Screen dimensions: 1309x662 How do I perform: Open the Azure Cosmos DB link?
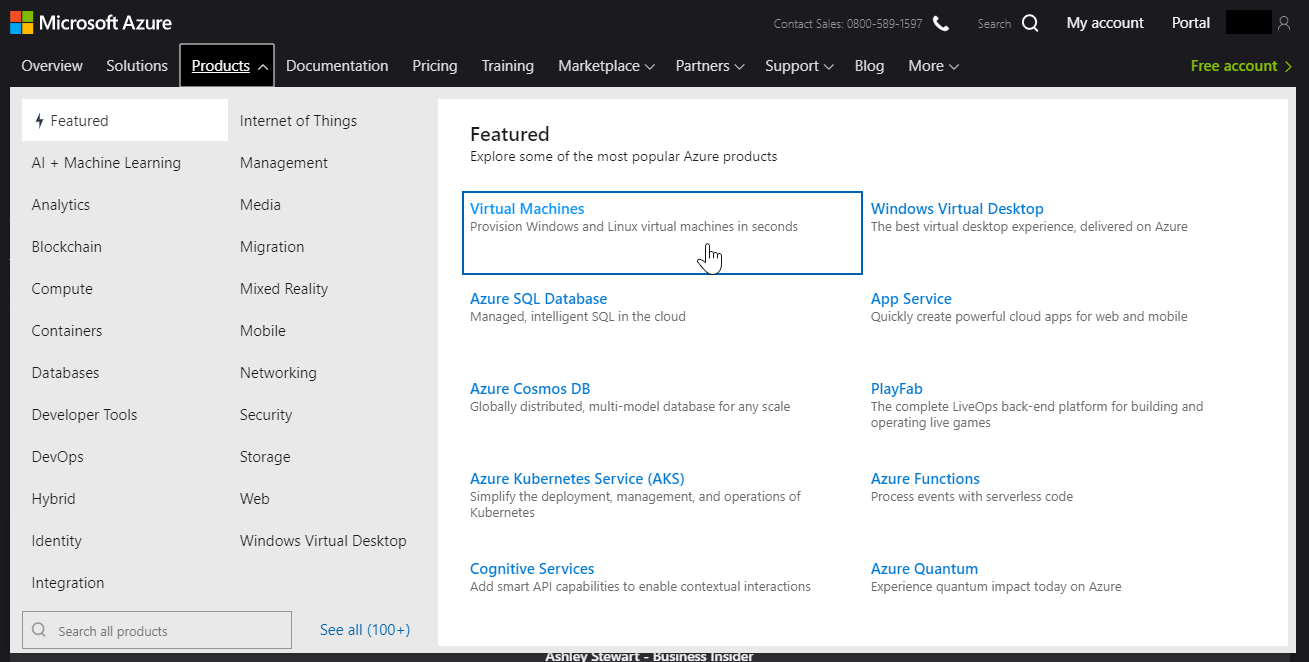pyautogui.click(x=530, y=389)
